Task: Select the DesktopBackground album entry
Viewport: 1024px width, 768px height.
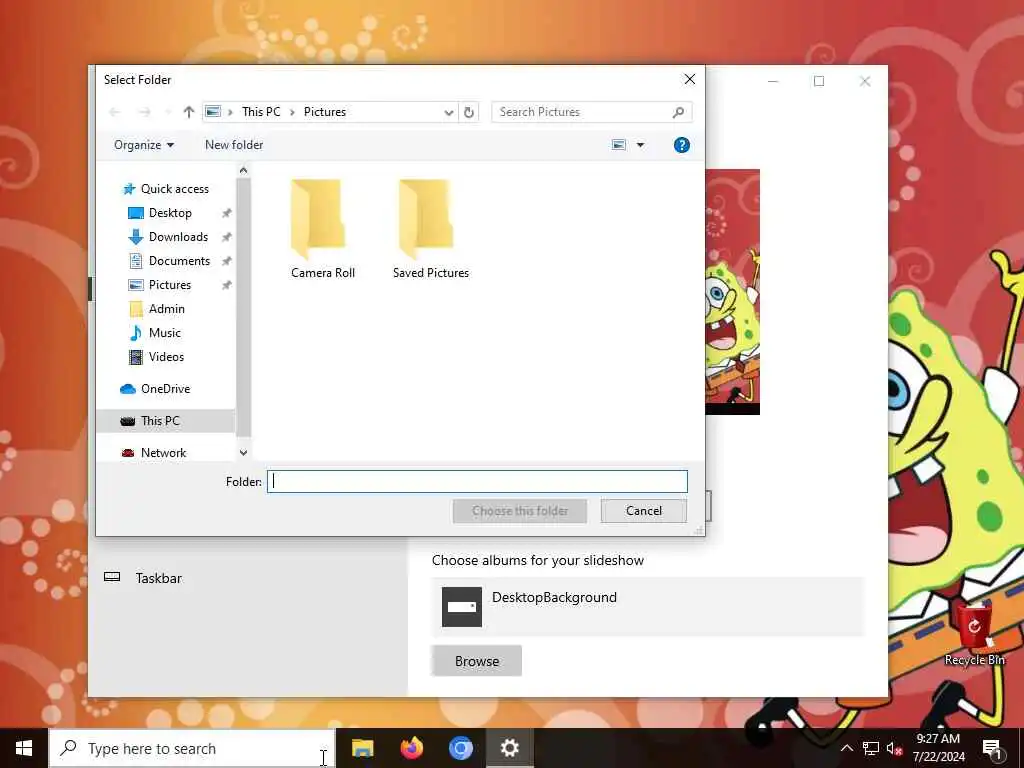Action: (x=648, y=607)
